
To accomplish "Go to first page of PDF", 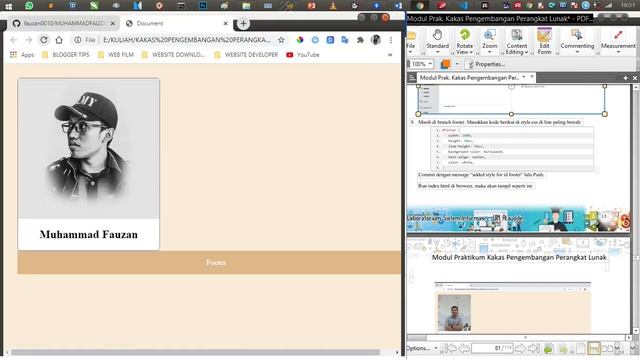I will [x=451, y=348].
